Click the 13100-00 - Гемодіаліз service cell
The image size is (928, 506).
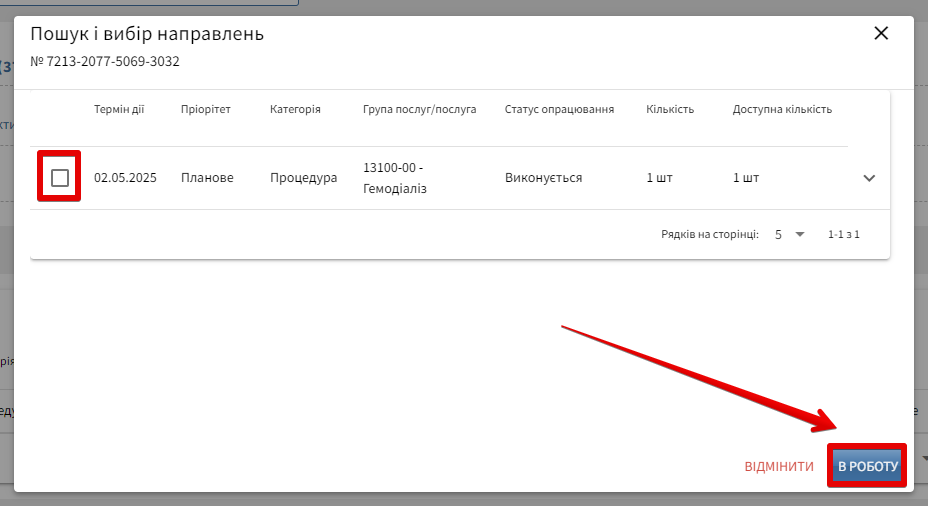point(395,178)
